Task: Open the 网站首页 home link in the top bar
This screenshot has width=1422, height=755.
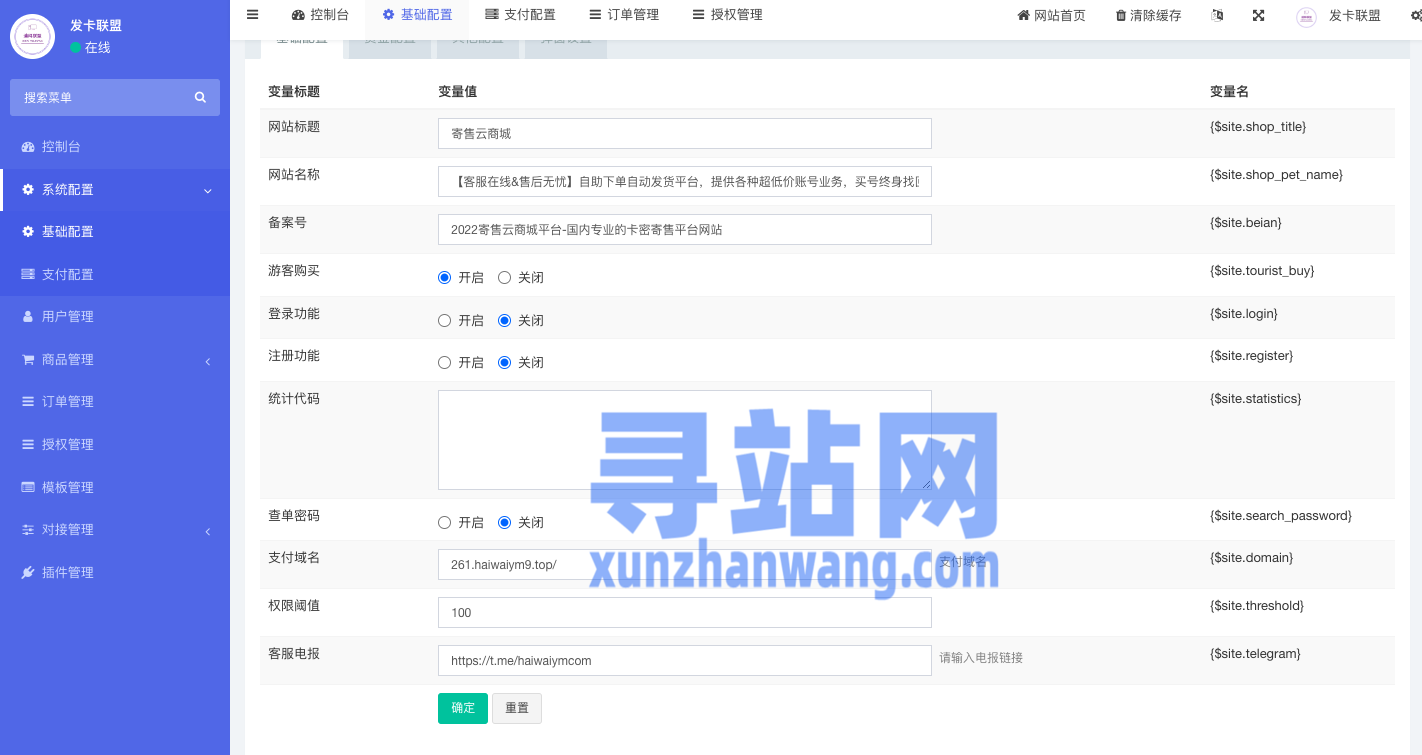Action: [1051, 15]
